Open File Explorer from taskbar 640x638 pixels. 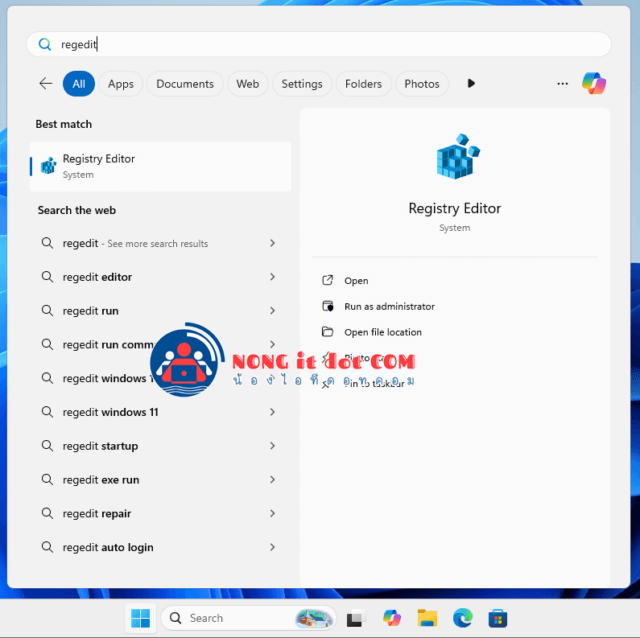[x=427, y=618]
